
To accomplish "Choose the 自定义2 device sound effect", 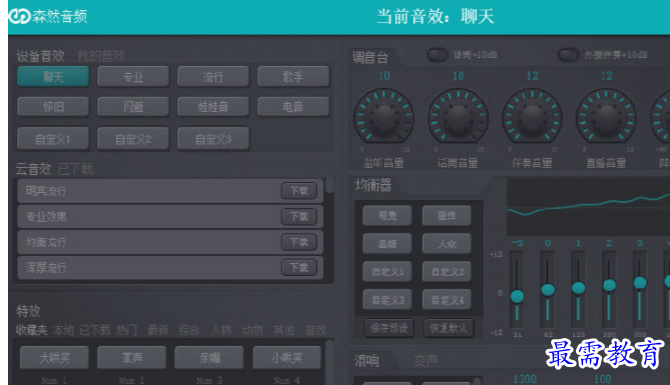I will [133, 139].
